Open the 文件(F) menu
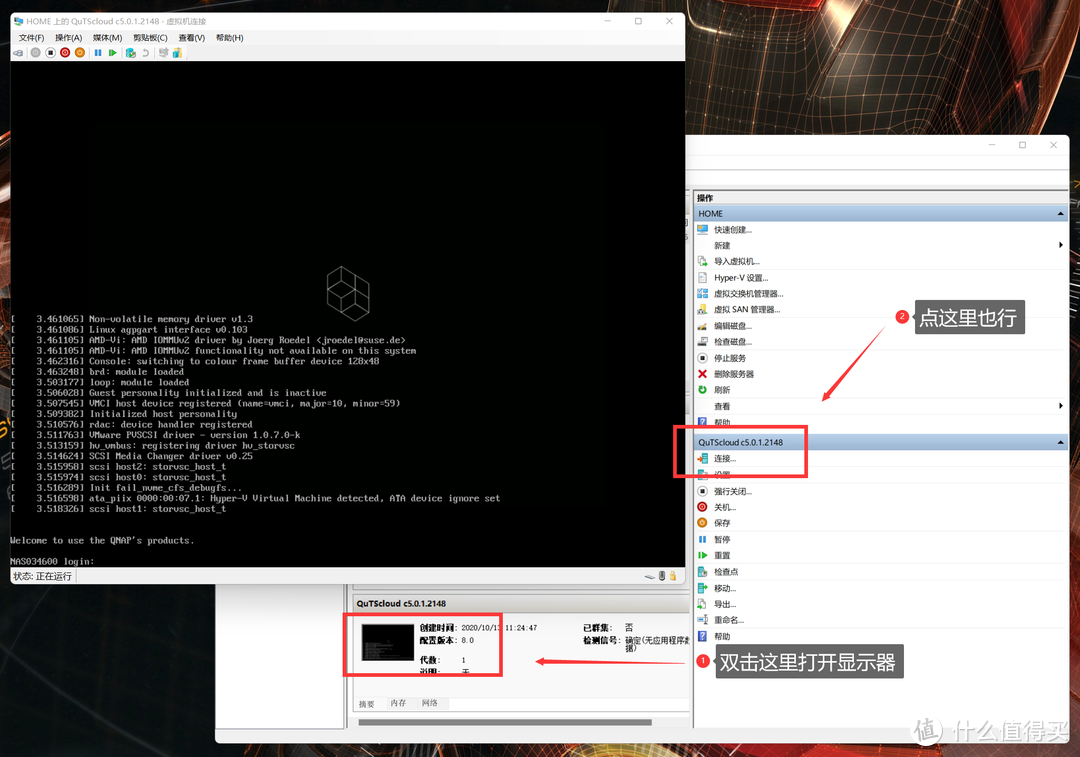The image size is (1080, 757). (31, 38)
